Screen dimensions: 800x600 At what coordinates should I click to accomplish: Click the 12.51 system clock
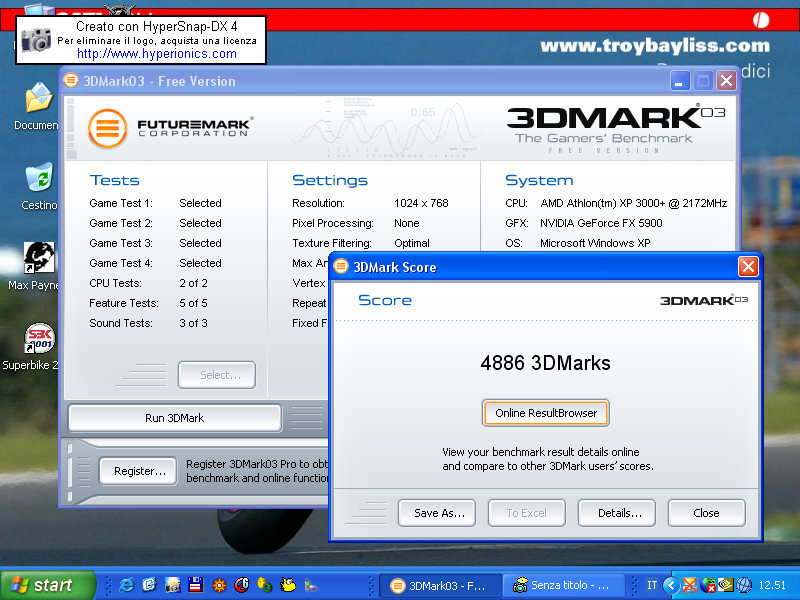772,585
